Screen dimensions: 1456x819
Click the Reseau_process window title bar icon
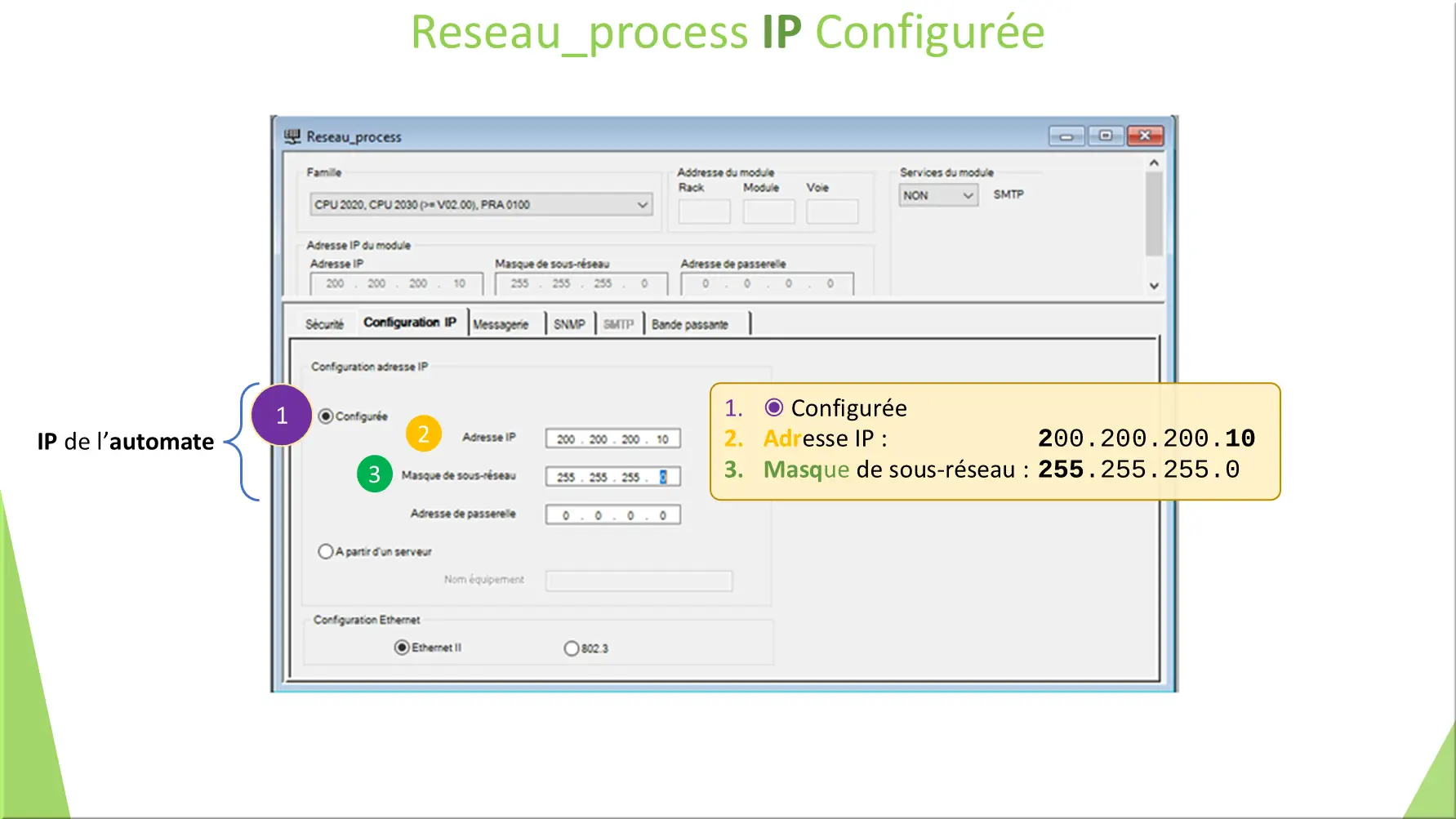(x=292, y=136)
